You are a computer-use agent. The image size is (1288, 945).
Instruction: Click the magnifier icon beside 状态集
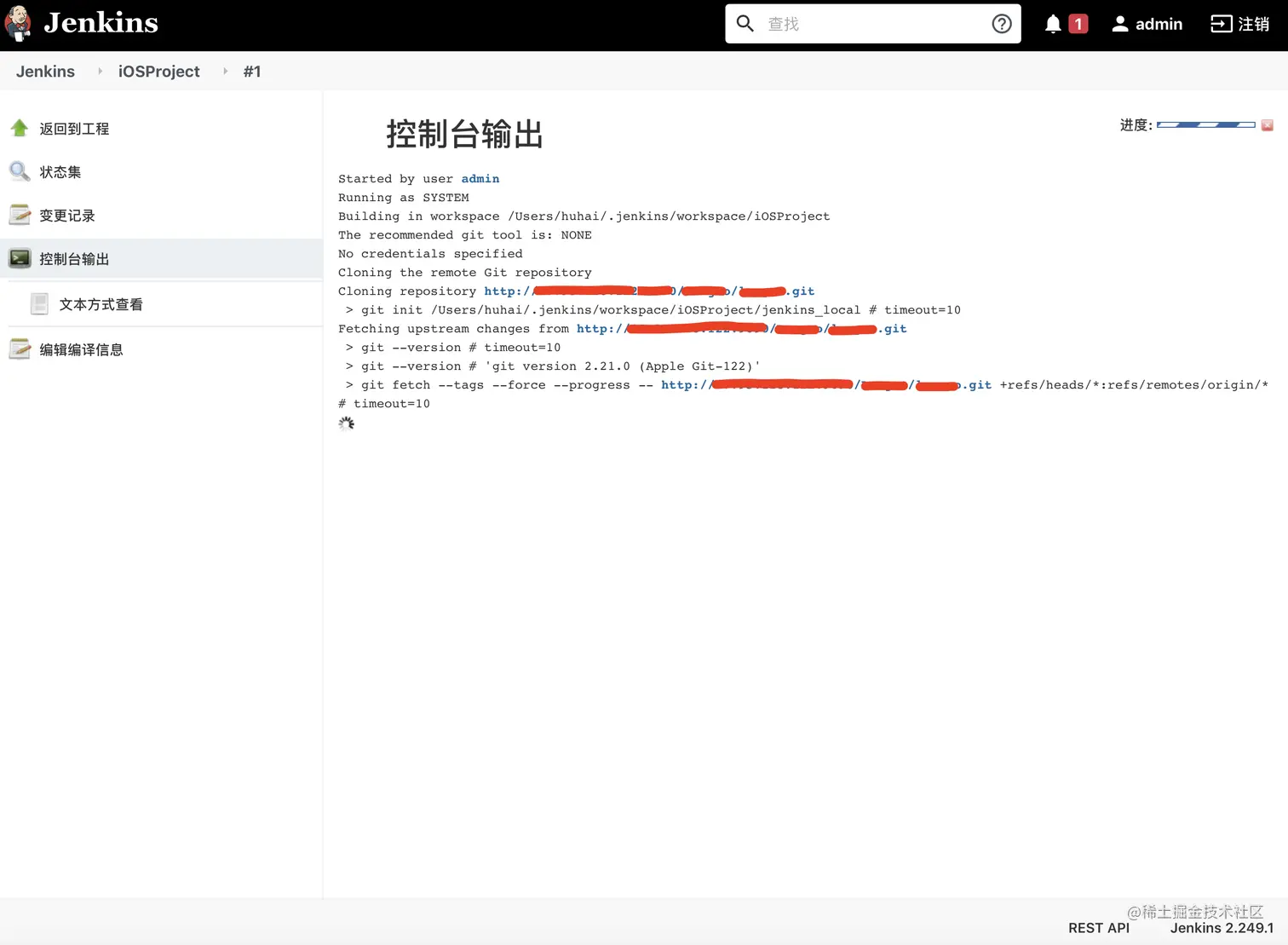pos(20,171)
